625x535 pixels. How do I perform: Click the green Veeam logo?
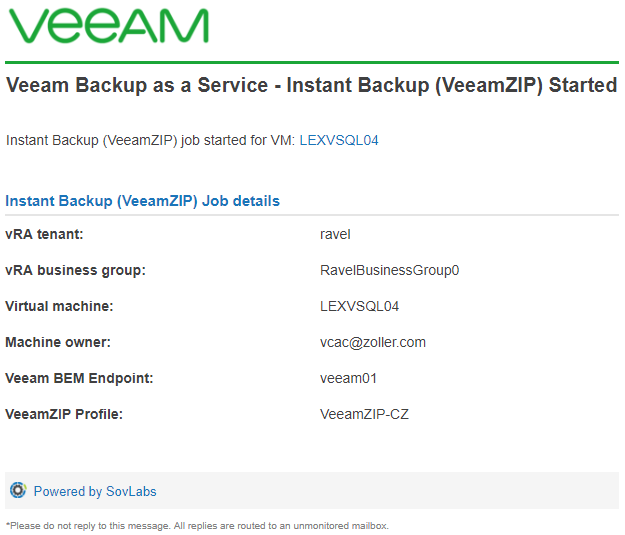click(x=108, y=26)
